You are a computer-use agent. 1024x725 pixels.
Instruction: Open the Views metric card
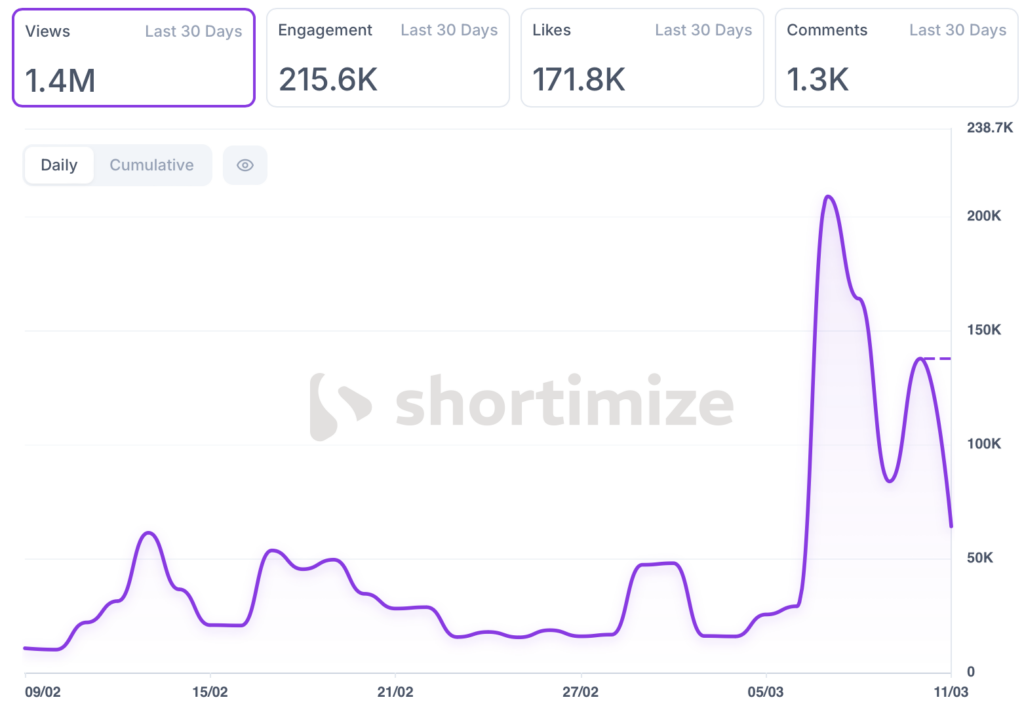pos(133,57)
